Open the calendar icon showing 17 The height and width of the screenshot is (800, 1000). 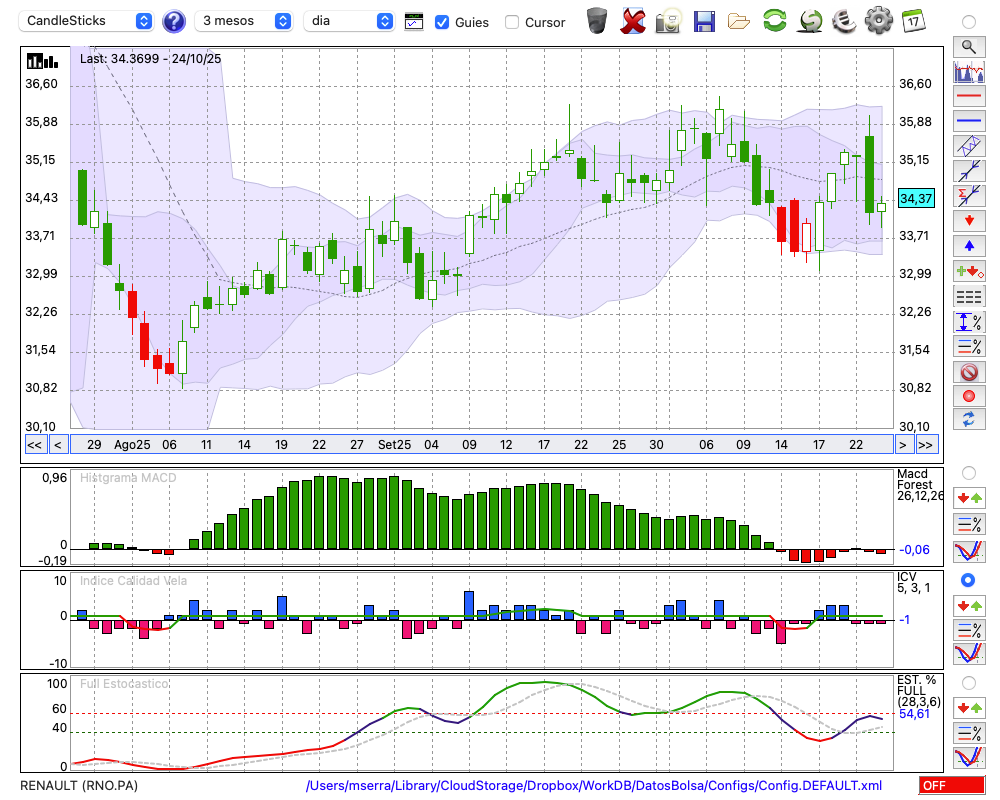913,20
